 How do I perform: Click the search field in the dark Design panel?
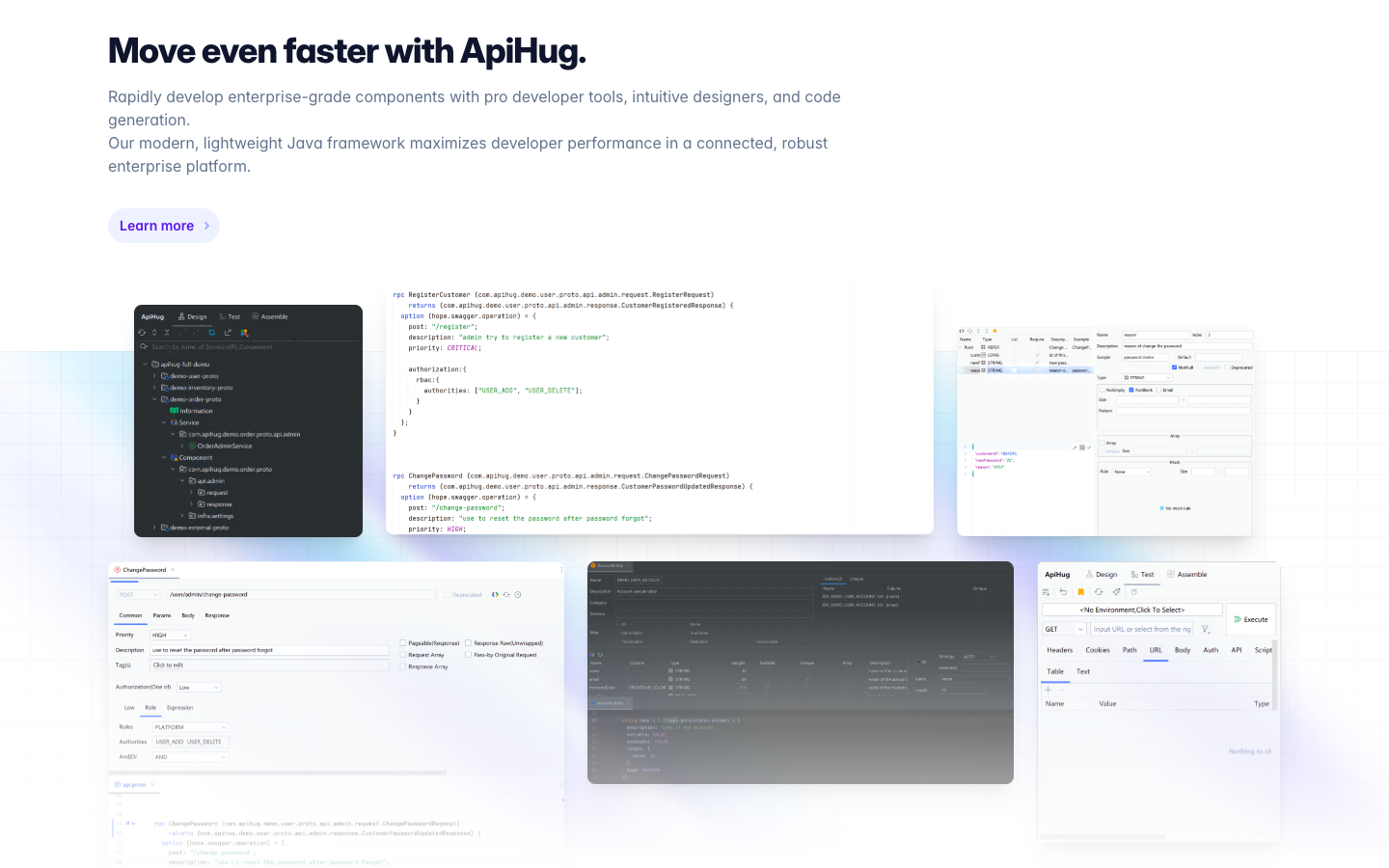248,347
